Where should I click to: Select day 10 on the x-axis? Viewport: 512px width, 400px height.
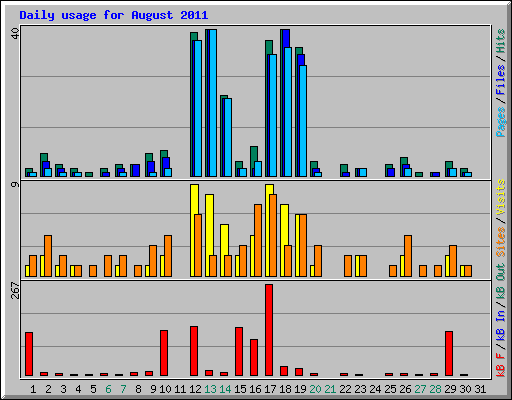(165, 389)
